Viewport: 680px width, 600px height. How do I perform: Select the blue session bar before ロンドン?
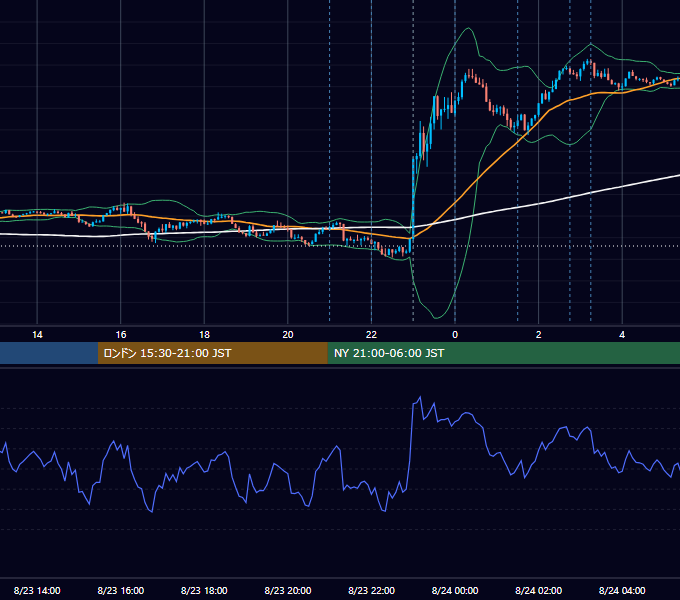pyautogui.click(x=49, y=353)
